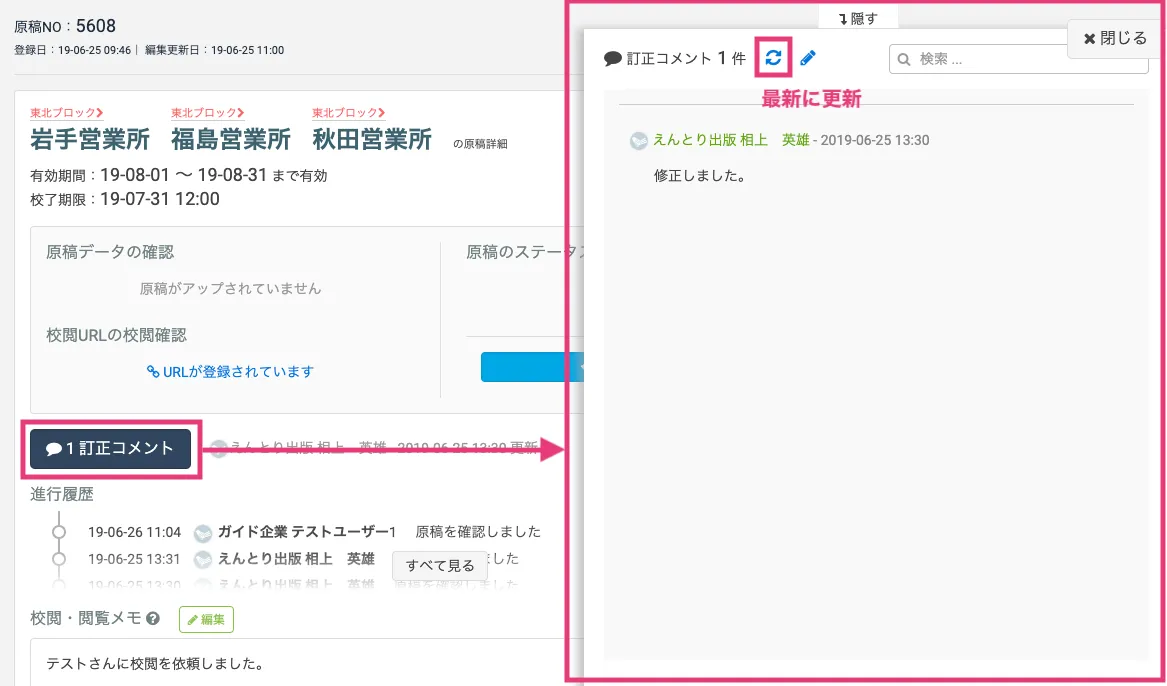
Task: Click the 検索 search field
Action: 1018,59
